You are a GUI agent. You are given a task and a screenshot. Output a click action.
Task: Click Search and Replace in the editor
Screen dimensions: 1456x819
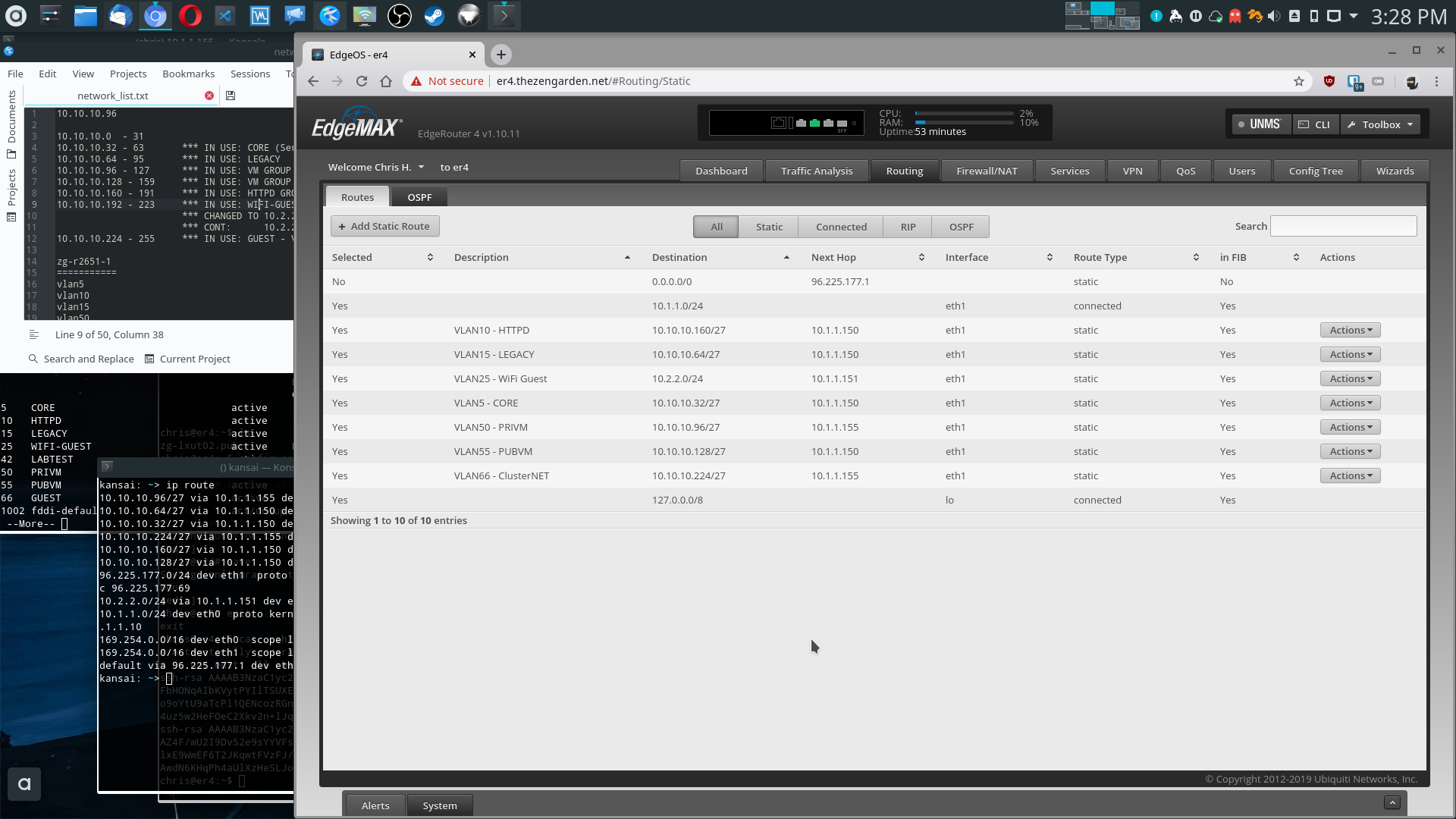click(81, 359)
